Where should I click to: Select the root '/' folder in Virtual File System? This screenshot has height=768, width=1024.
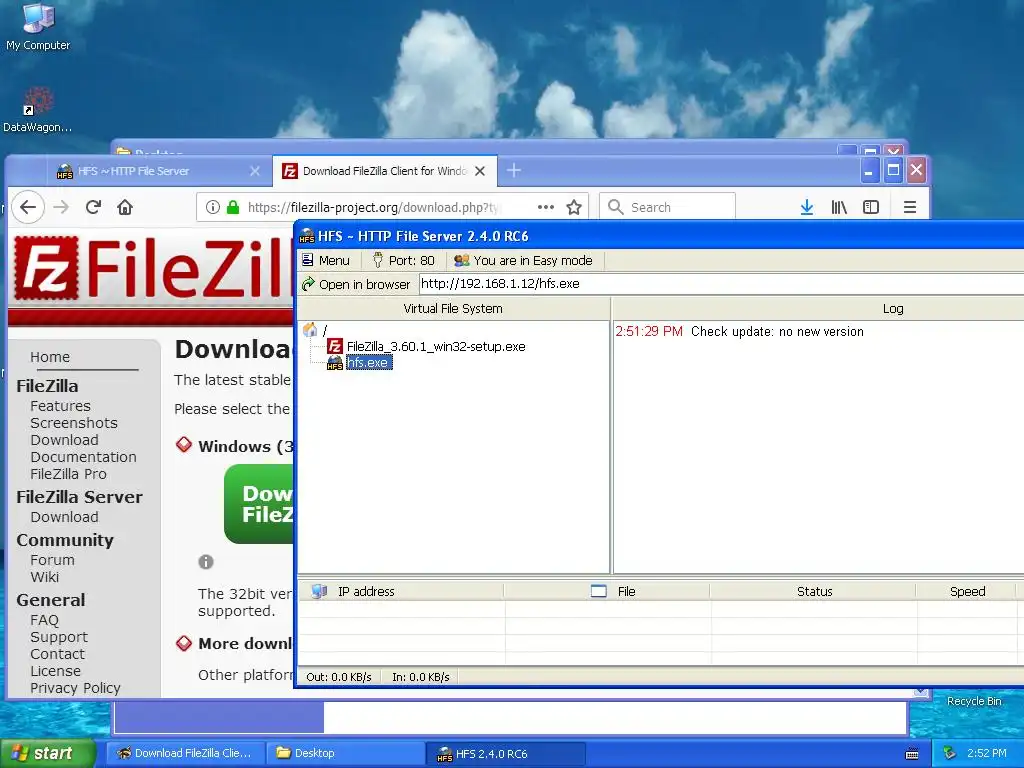(325, 330)
